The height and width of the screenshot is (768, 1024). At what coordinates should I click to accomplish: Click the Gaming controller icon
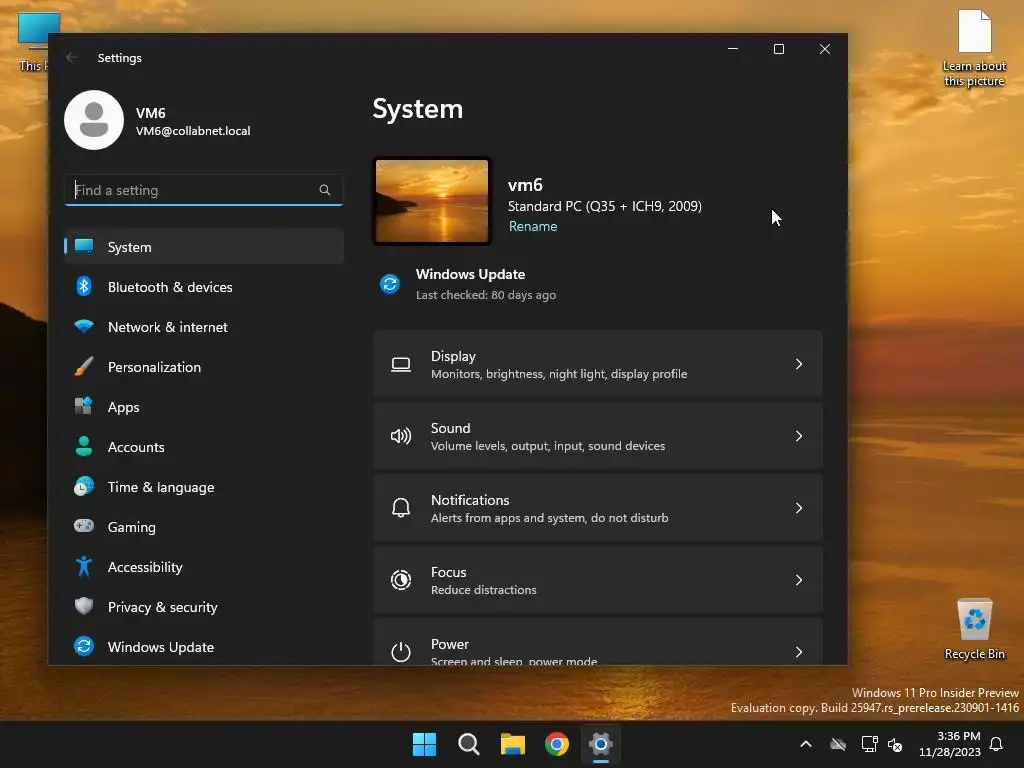84,526
